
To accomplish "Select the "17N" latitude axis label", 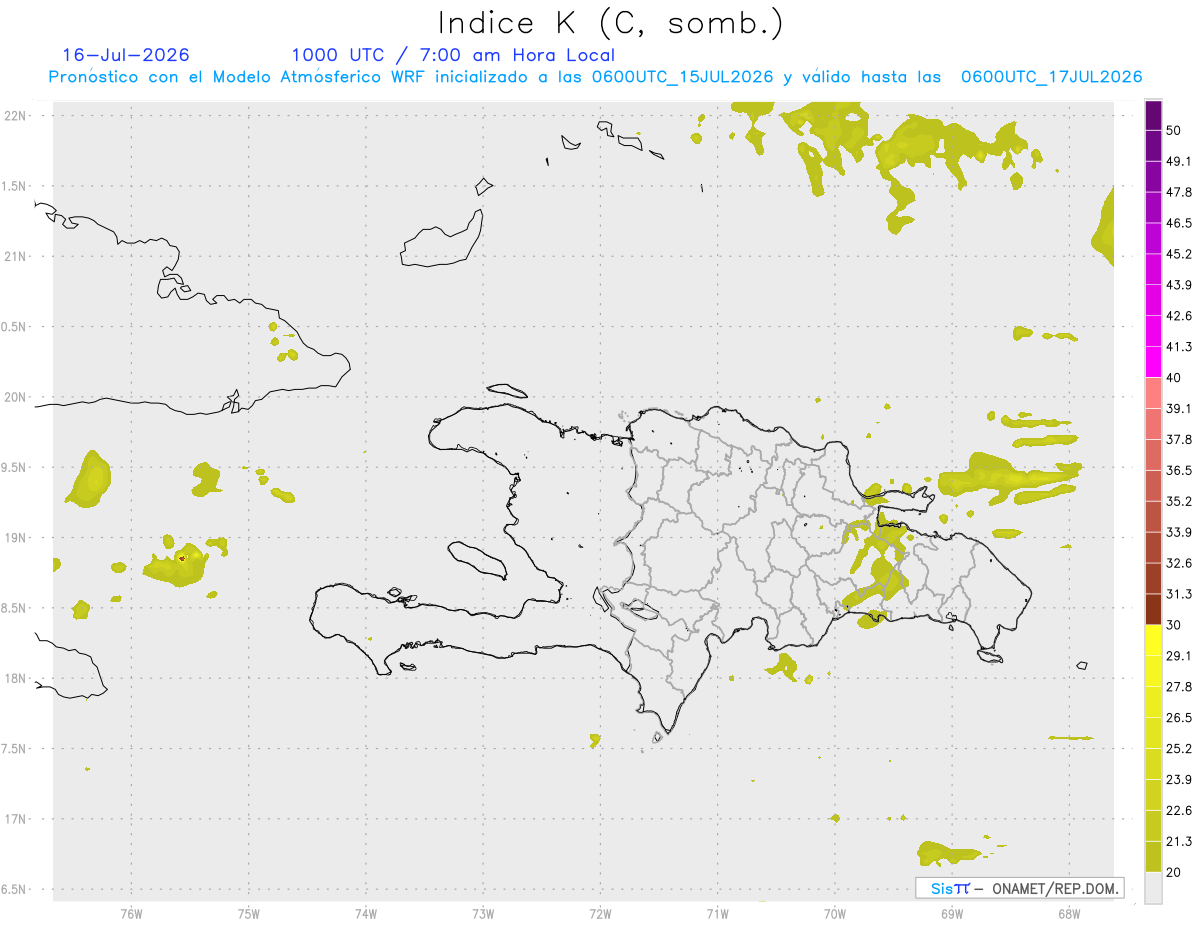I will tap(15, 819).
